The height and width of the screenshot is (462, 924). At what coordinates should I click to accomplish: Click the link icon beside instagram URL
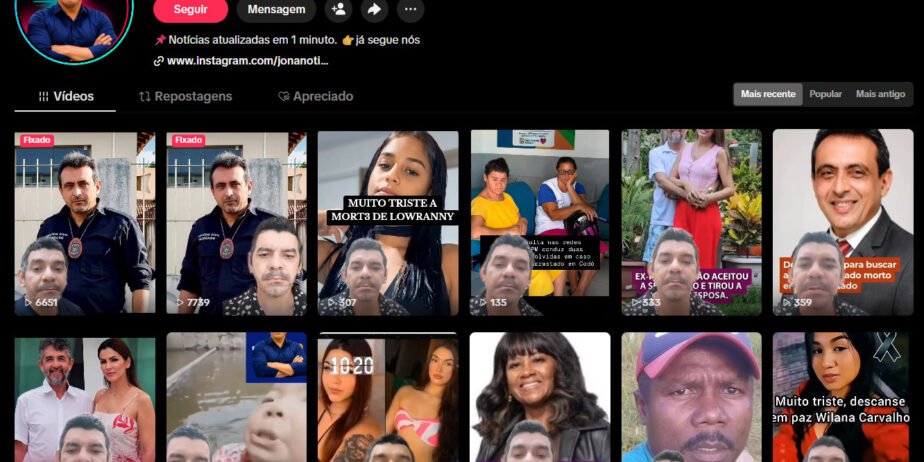click(x=159, y=61)
